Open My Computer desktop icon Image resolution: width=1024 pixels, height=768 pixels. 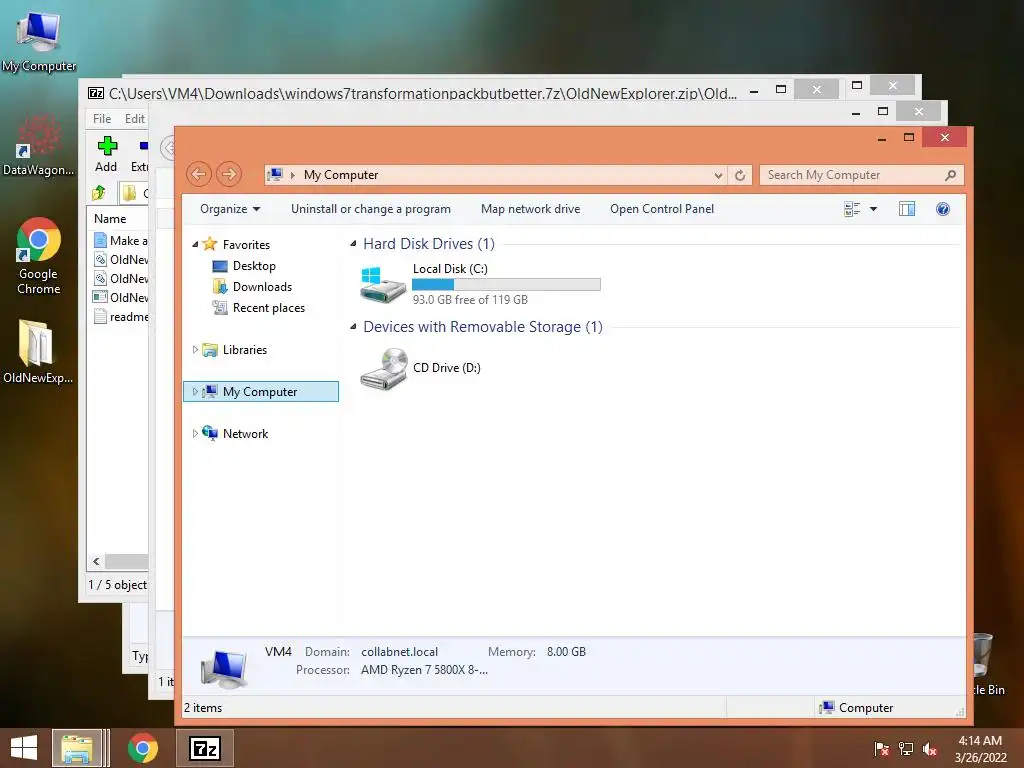click(39, 40)
